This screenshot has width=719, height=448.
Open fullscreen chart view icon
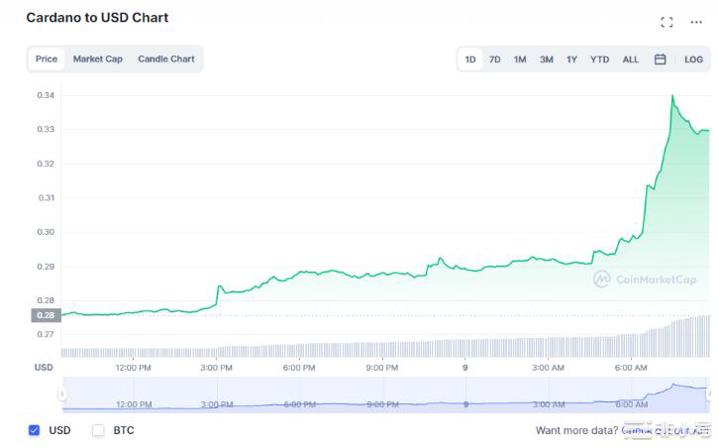[x=667, y=22]
